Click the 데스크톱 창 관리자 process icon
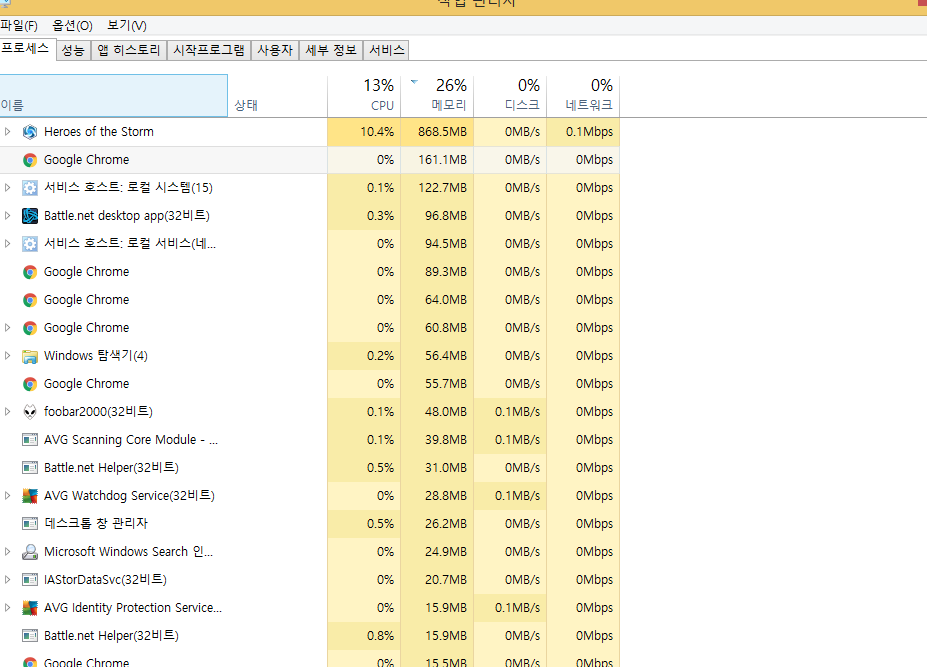The image size is (927, 667). pyautogui.click(x=30, y=524)
